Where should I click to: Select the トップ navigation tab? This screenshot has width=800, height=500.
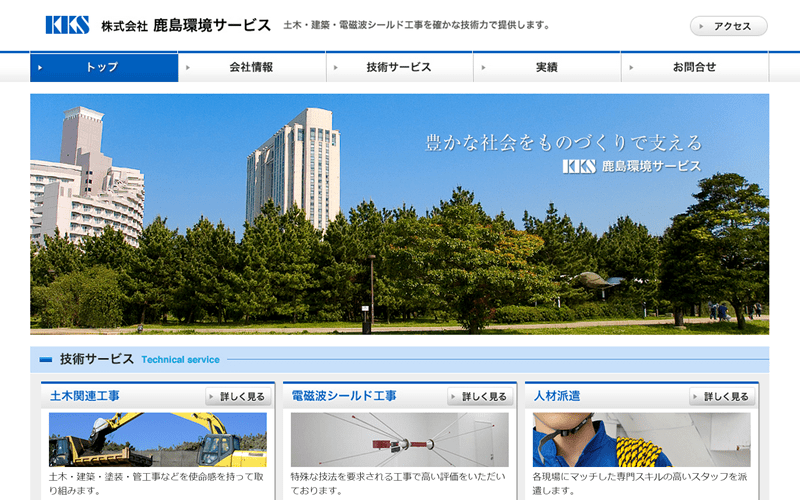104,67
